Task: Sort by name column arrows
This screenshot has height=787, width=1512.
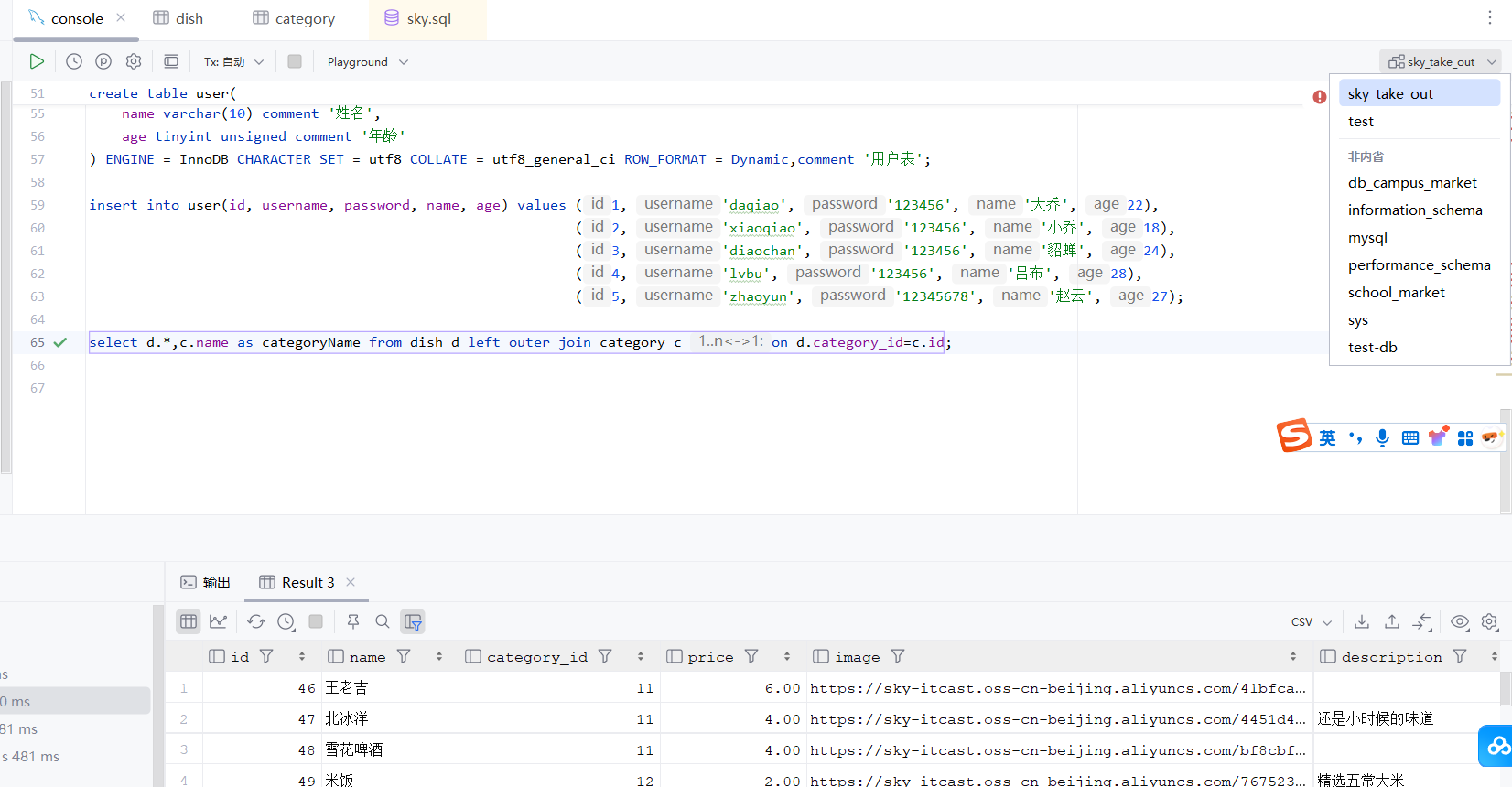Action: coord(439,656)
